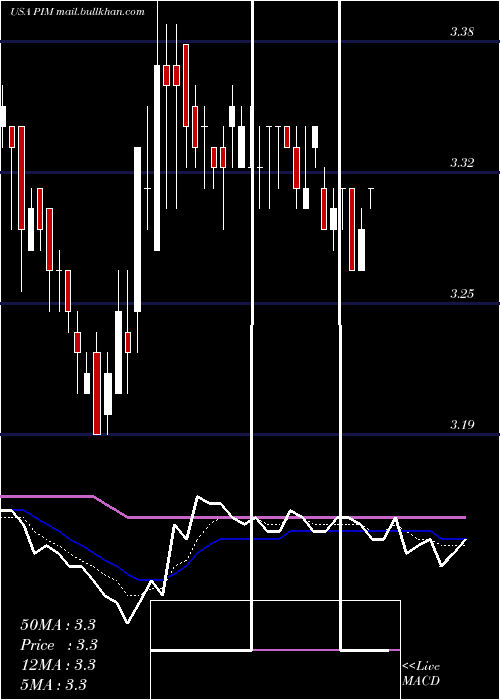Click the USA PIM mail.bullkhan.com title

pos(77,12)
